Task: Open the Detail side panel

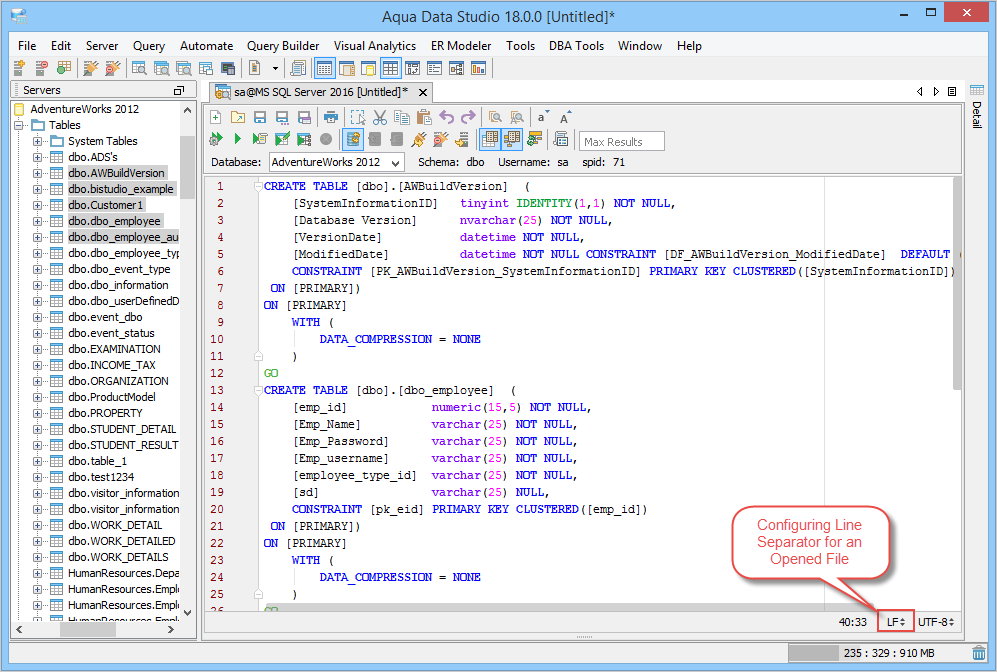Action: tap(977, 115)
